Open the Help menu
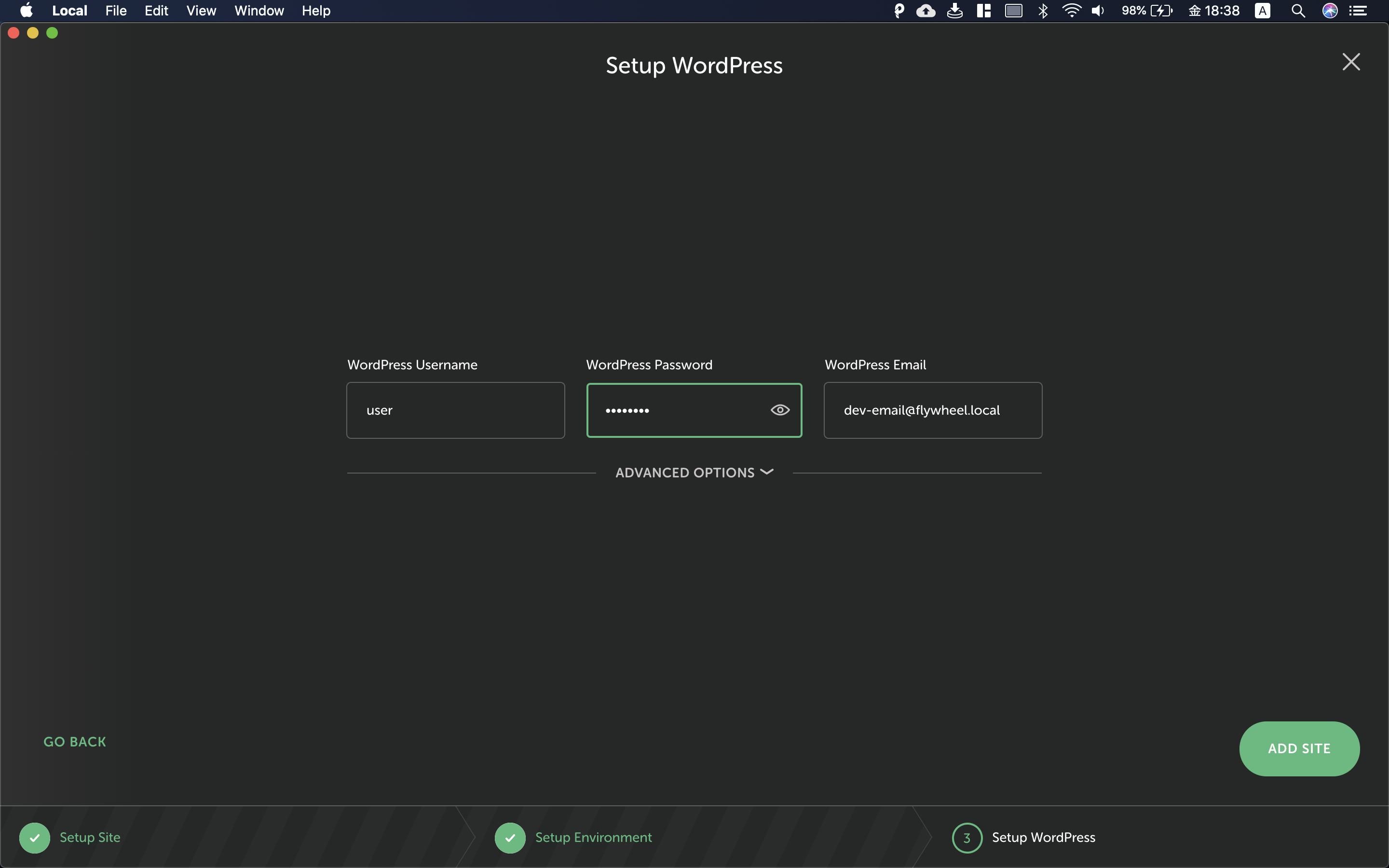 click(x=316, y=10)
